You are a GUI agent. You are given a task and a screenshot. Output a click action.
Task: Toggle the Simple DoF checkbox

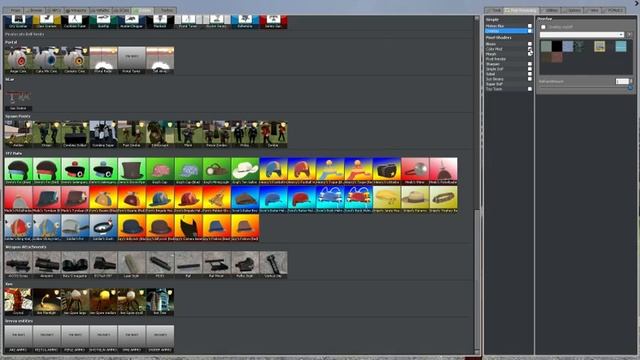530,69
